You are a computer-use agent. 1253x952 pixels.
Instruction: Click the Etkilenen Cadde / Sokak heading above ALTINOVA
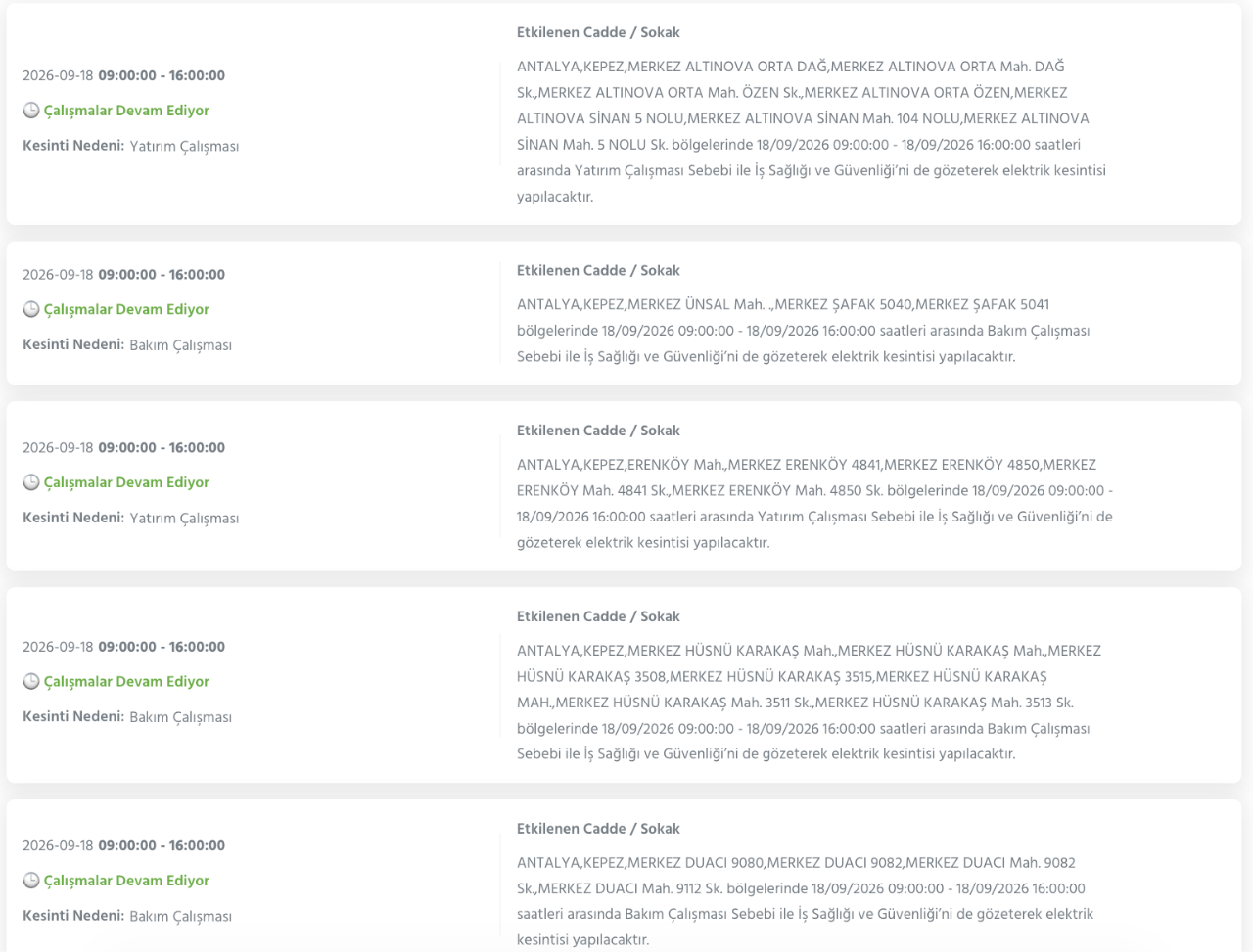[x=598, y=32]
